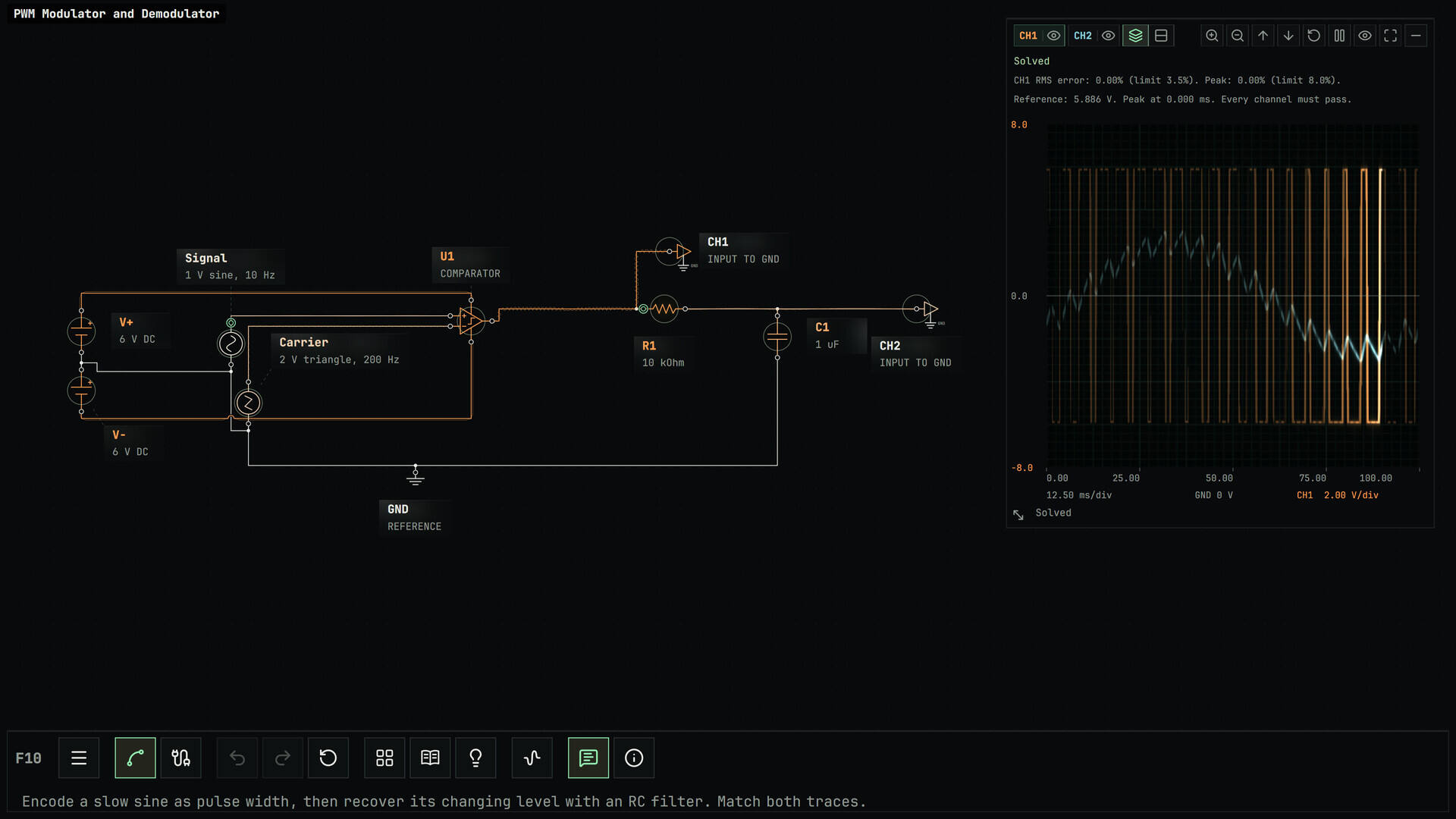1456x819 pixels.
Task: Toggle CH1 trace visibility eye
Action: pos(1054,36)
